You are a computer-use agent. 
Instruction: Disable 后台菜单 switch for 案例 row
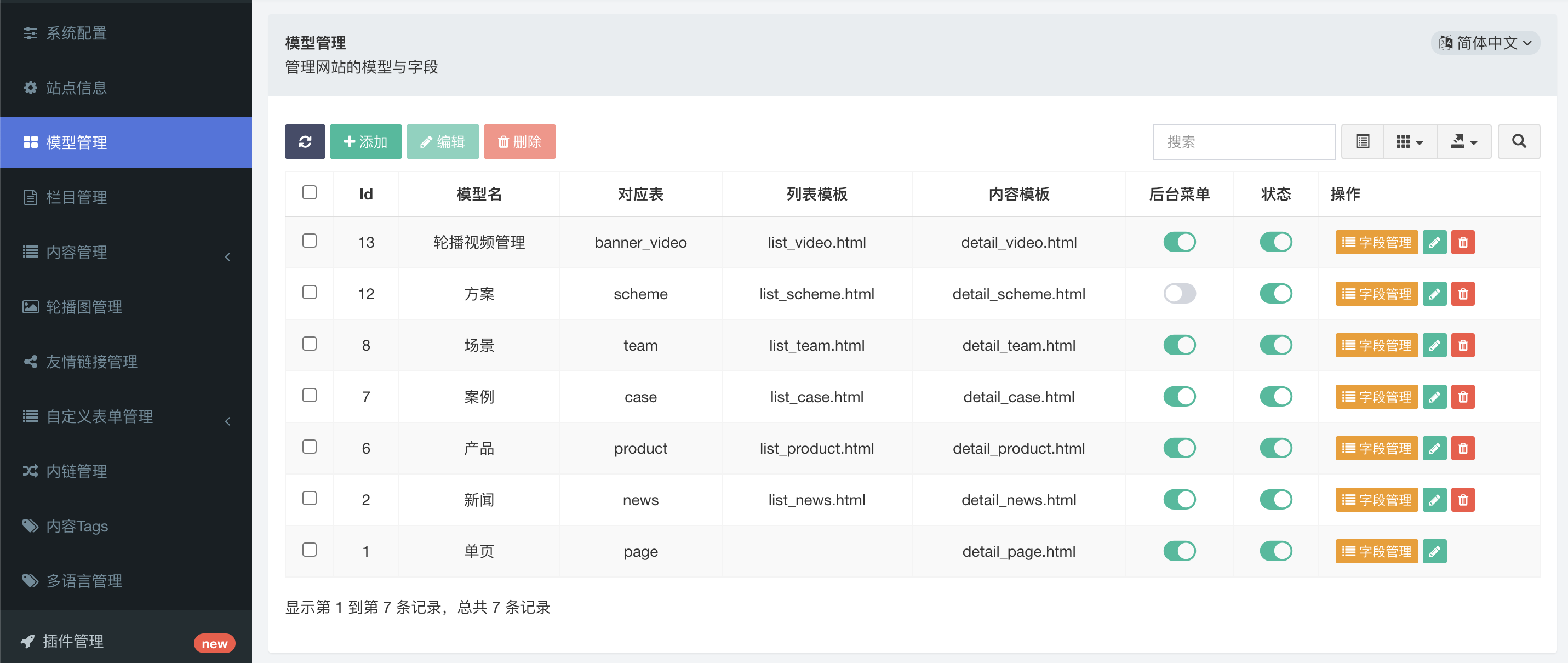1179,396
